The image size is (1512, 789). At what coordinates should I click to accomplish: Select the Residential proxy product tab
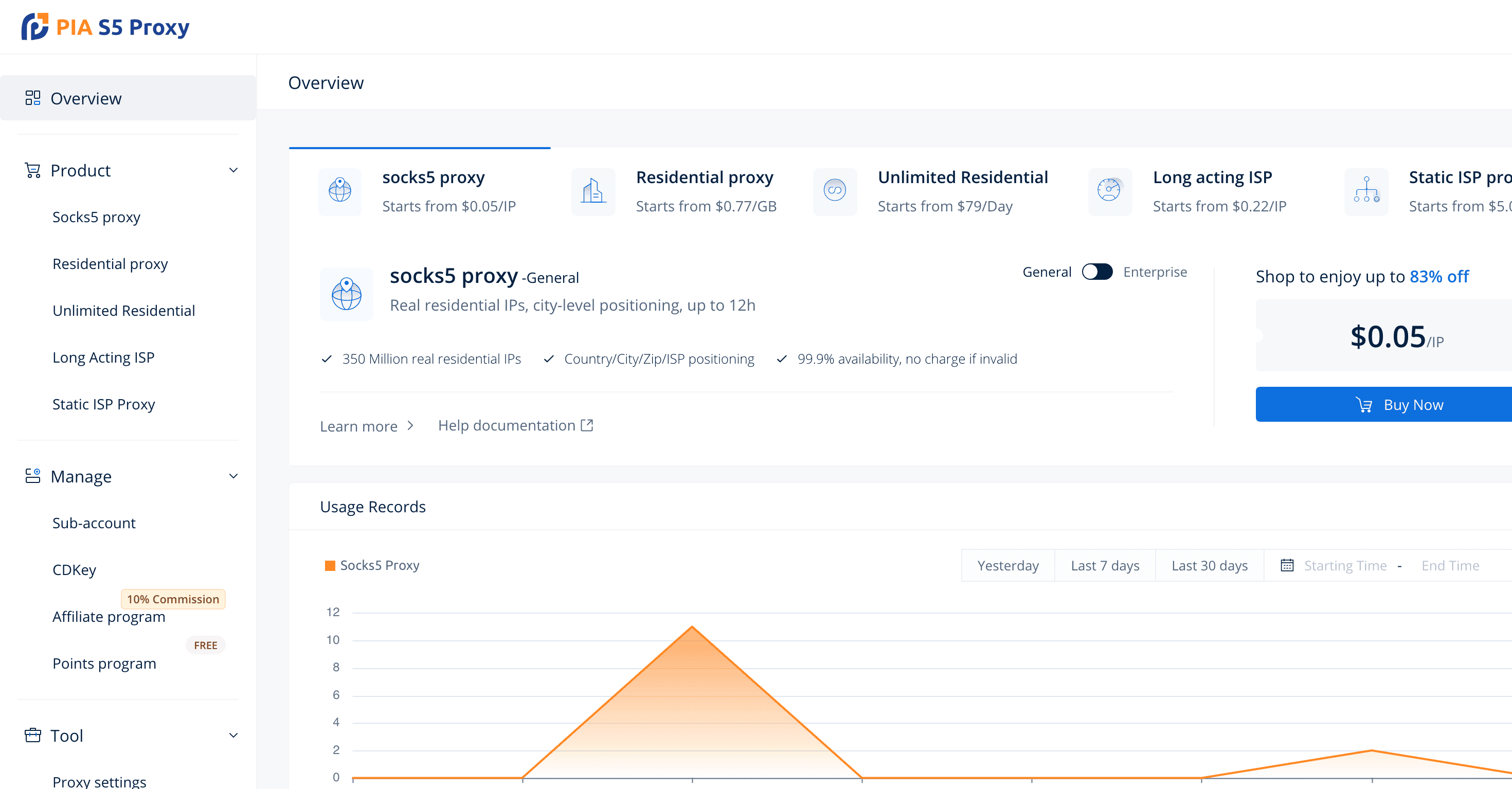(675, 191)
